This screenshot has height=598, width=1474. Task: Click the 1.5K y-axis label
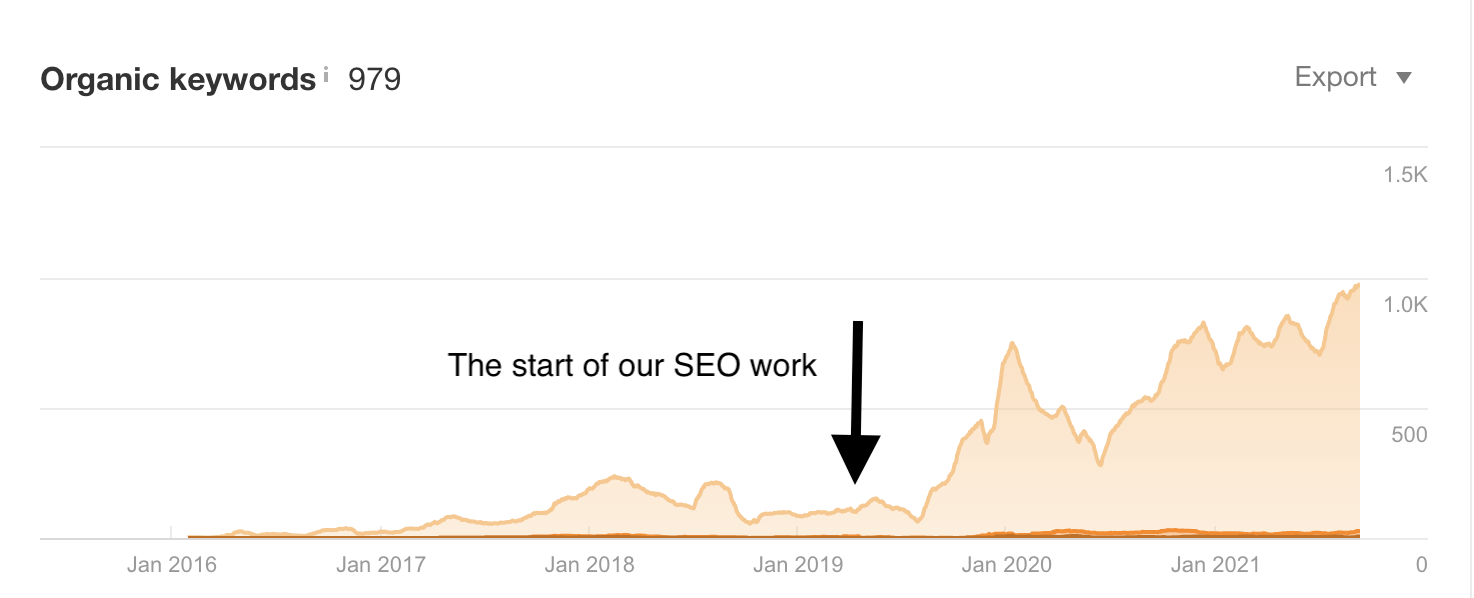(1406, 175)
